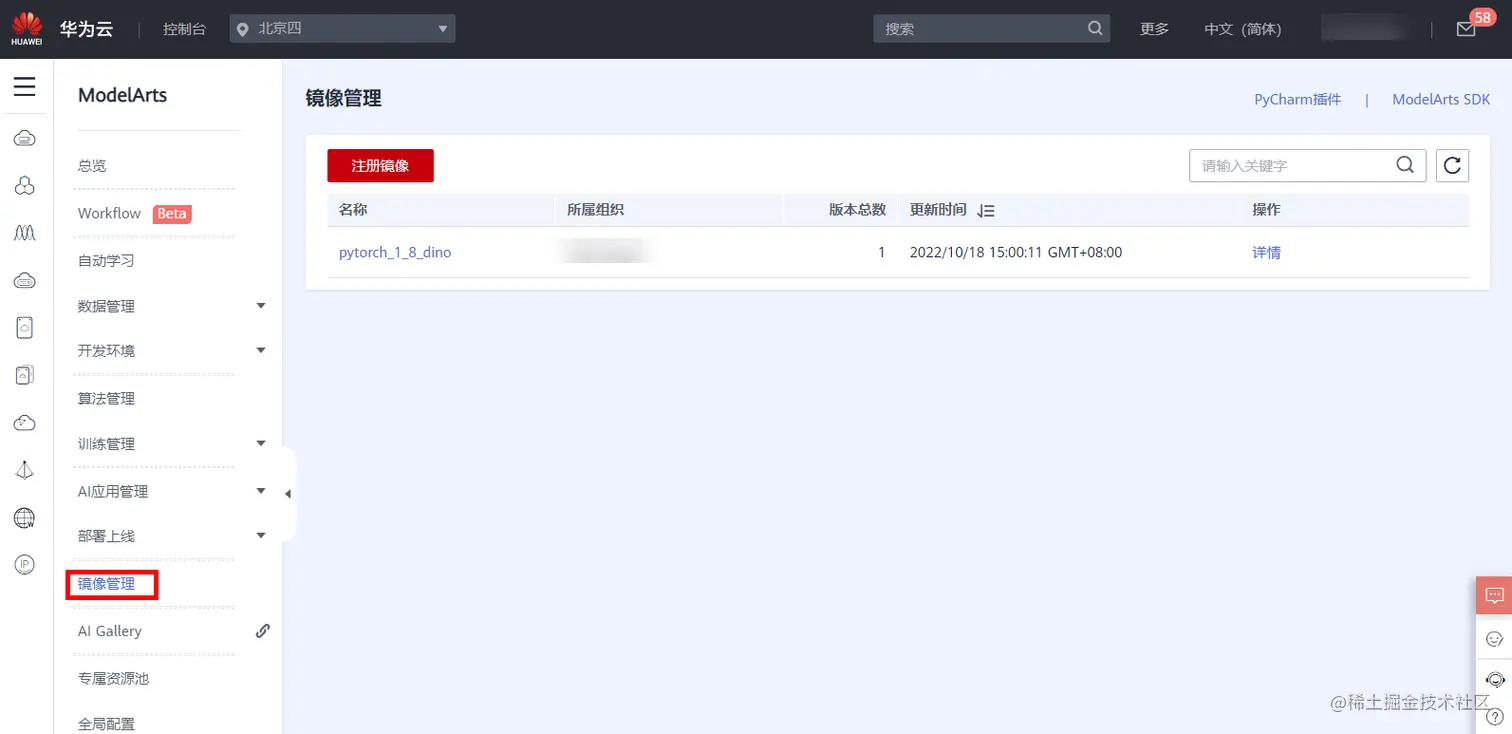Click the cloud server icon in left rail
Image resolution: width=1512 pixels, height=734 pixels.
tap(25, 138)
